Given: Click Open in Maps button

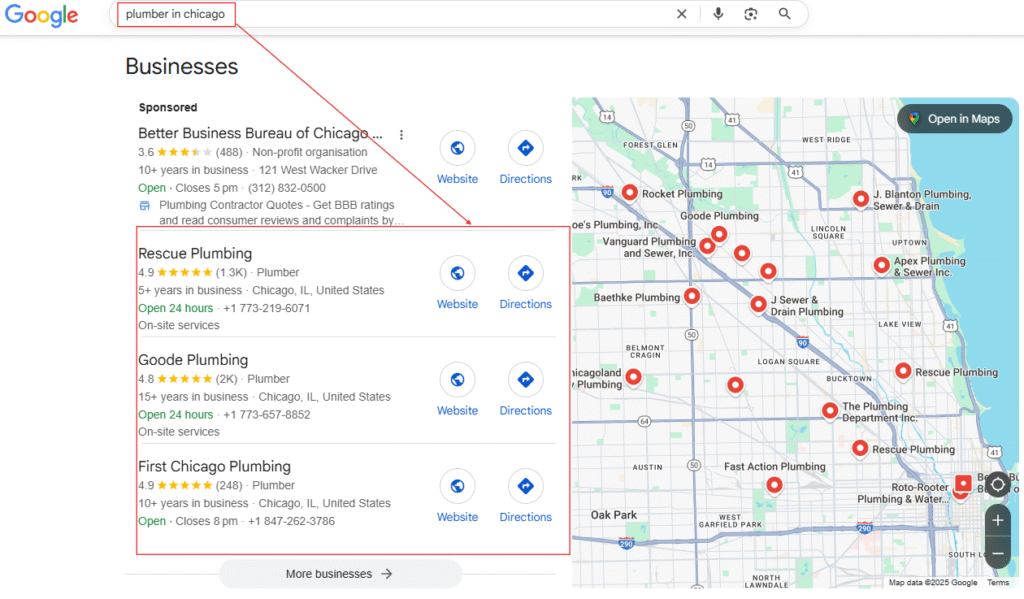Looking at the screenshot, I should (955, 119).
